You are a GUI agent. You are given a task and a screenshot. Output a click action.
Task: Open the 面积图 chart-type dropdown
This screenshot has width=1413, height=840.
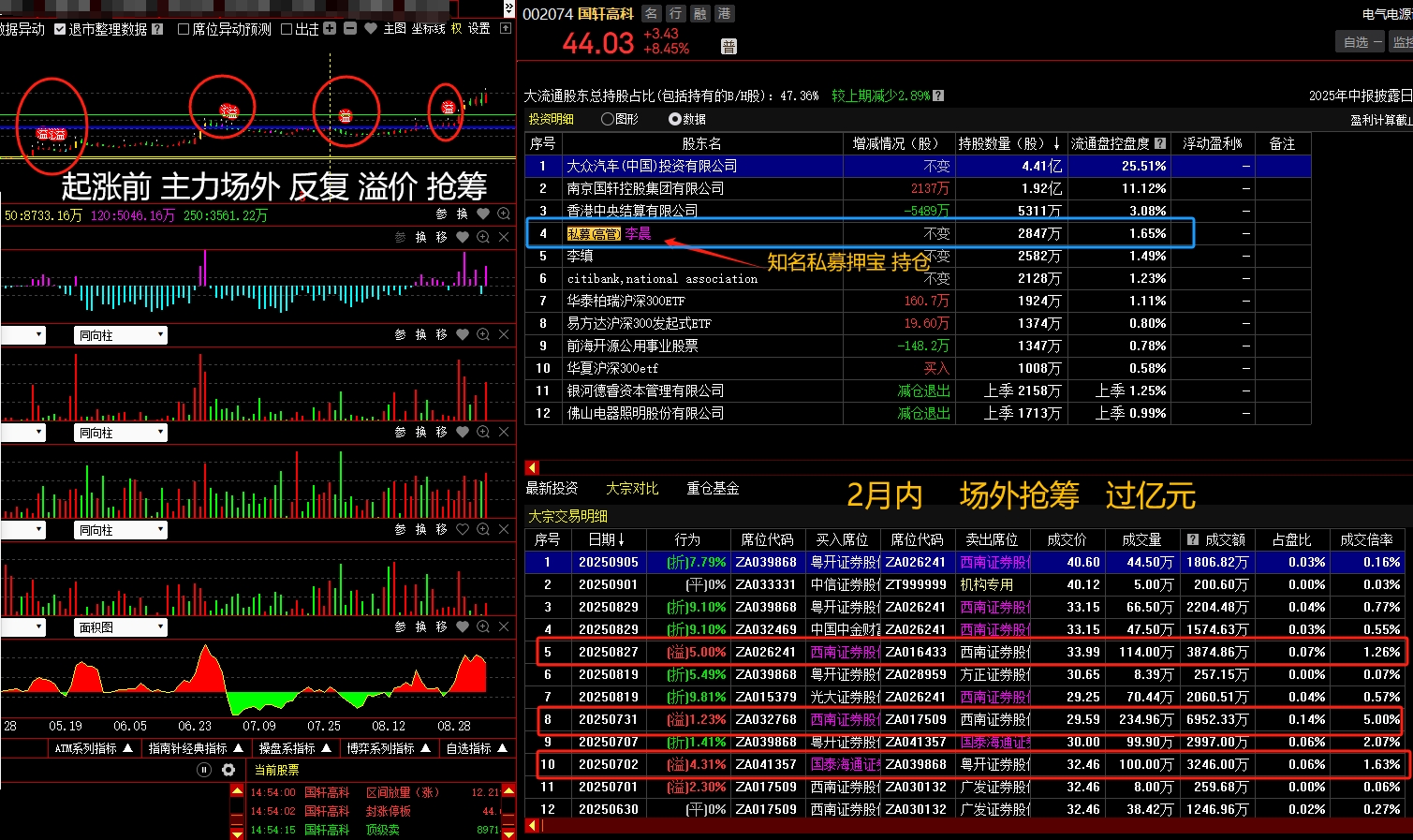click(x=121, y=627)
